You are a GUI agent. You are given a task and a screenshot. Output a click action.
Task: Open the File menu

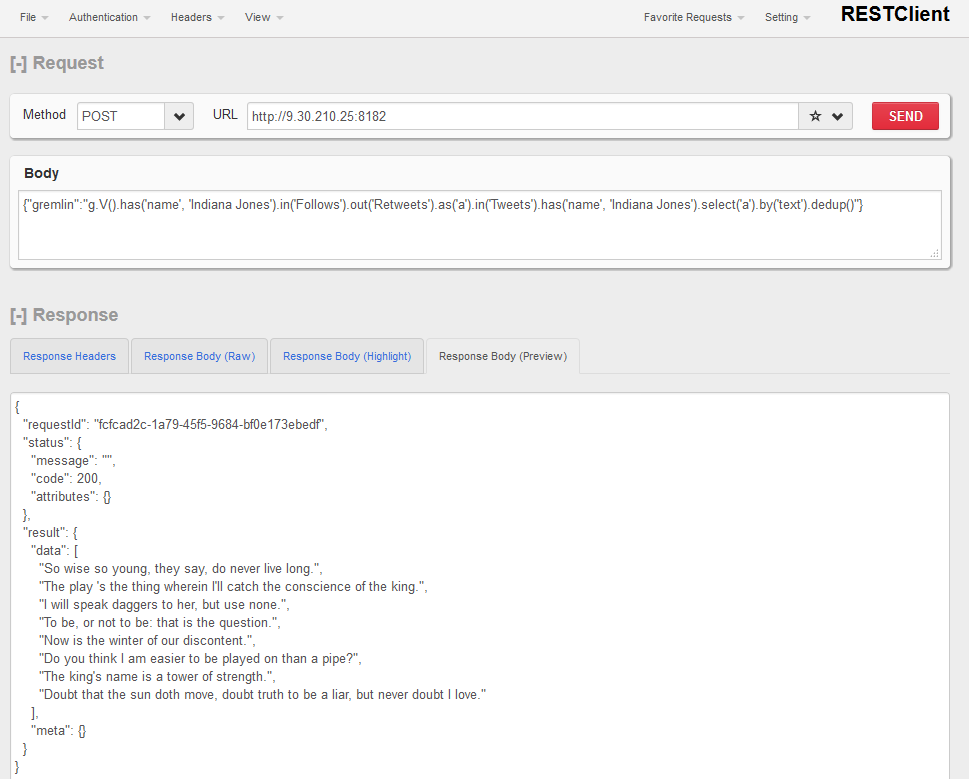(34, 17)
